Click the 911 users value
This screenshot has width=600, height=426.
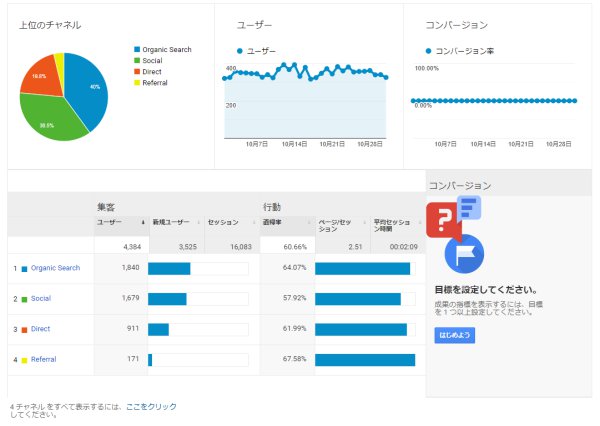pyautogui.click(x=133, y=328)
